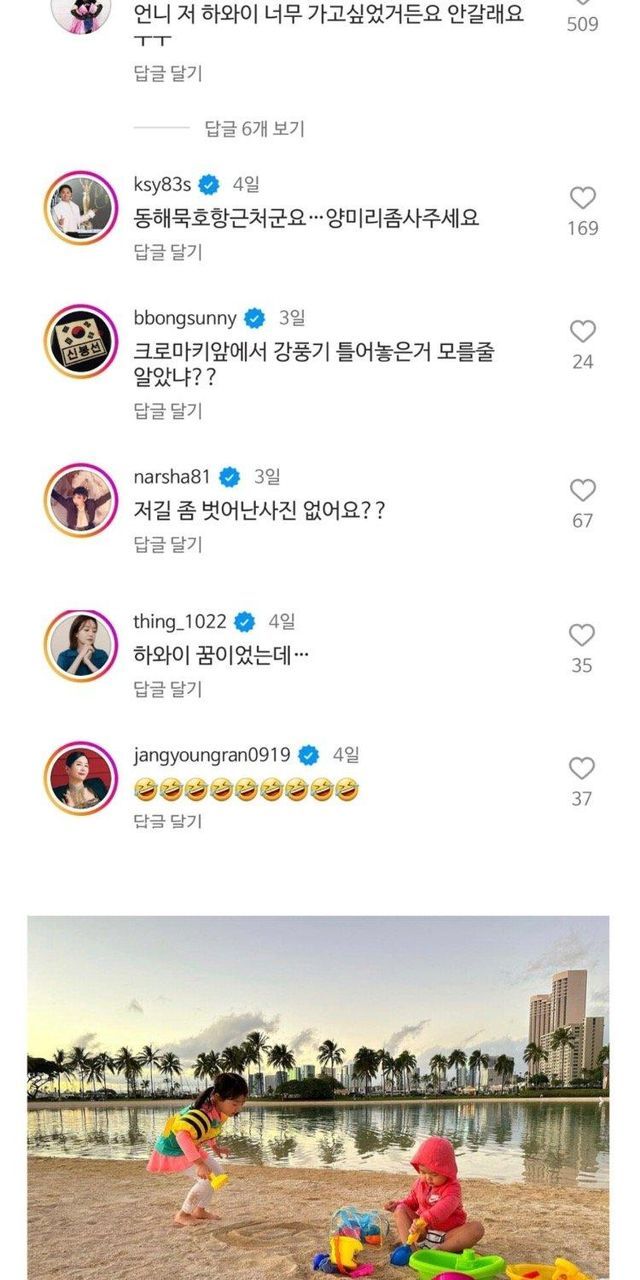Reply to the bbongsunny comment

pos(168,410)
